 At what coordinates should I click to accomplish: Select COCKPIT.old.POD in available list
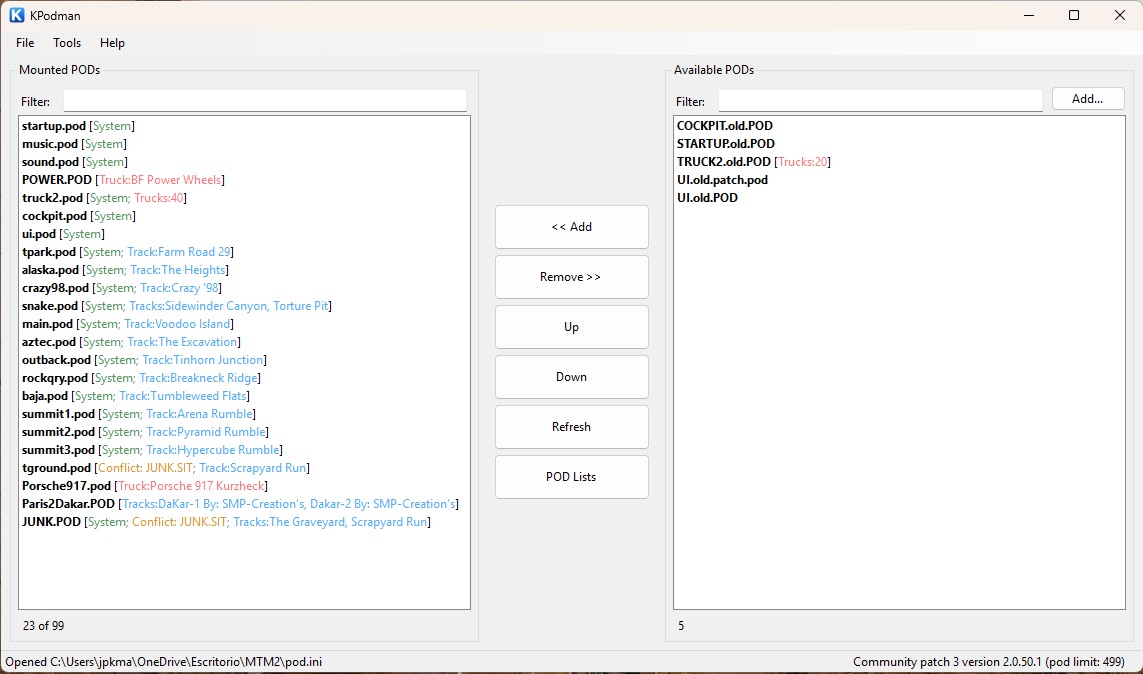pyautogui.click(x=725, y=126)
